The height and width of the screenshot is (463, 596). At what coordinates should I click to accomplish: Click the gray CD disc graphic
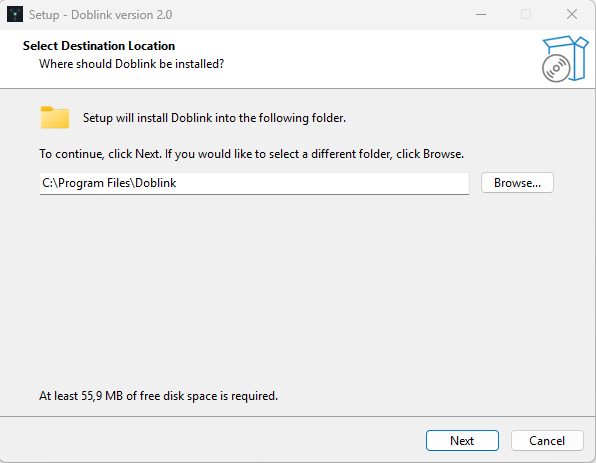tap(556, 68)
